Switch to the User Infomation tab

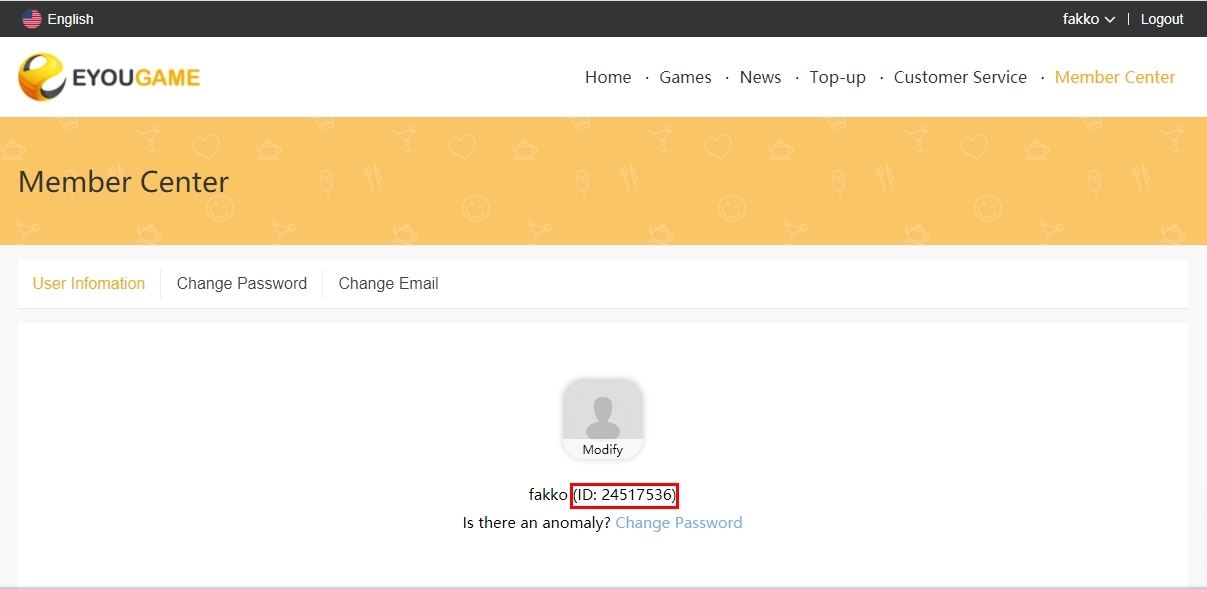click(x=89, y=283)
